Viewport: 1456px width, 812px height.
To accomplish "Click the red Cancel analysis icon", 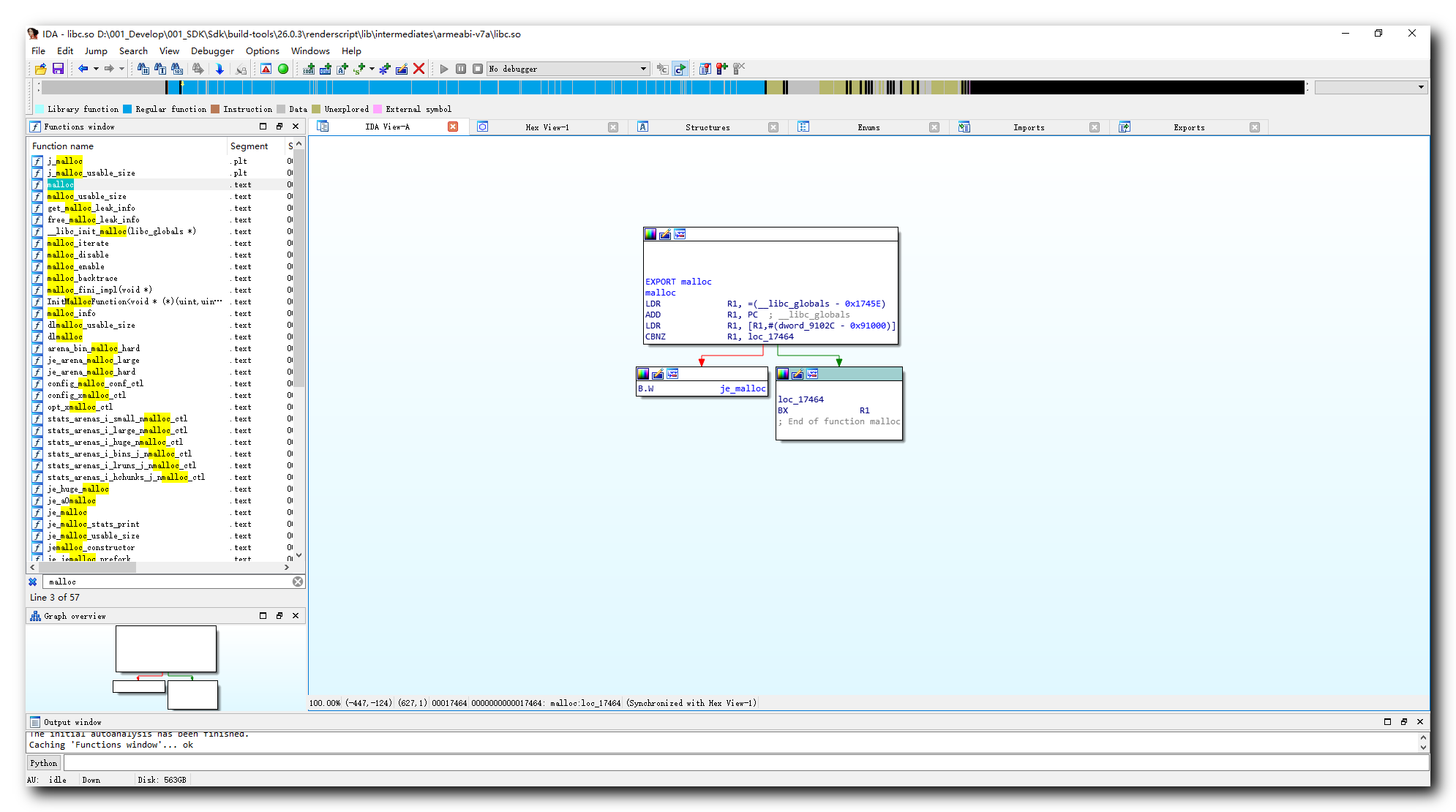I will click(x=419, y=69).
